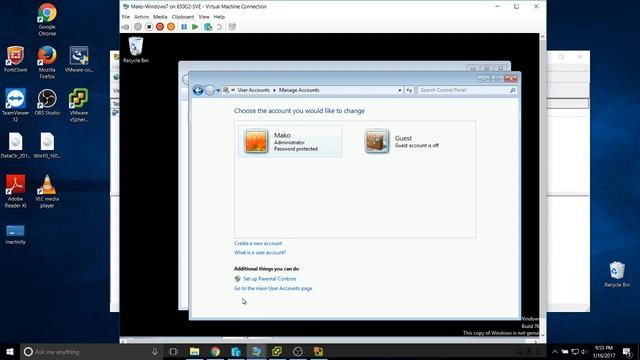Open the View menu
Viewport: 640px width, 360px height.
pos(204,17)
